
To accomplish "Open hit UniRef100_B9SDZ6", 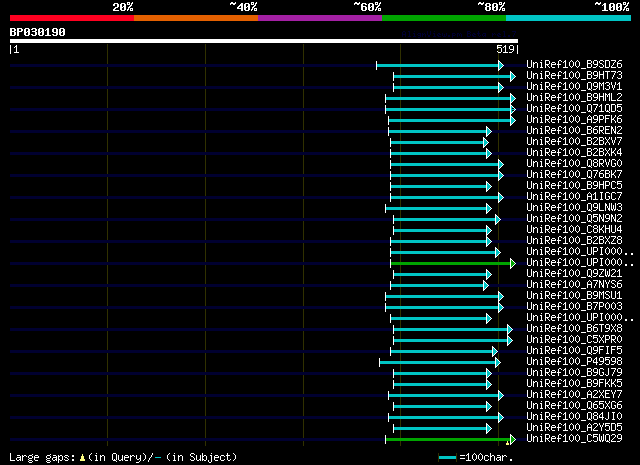I will pyautogui.click(x=574, y=65).
